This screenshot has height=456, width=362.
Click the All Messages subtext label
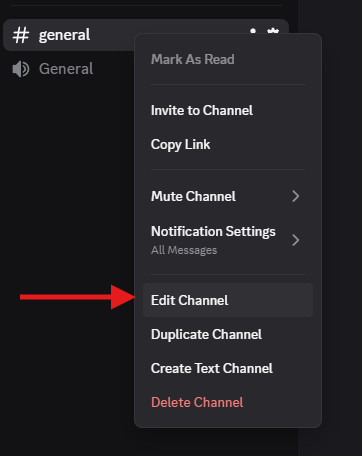pyautogui.click(x=184, y=250)
